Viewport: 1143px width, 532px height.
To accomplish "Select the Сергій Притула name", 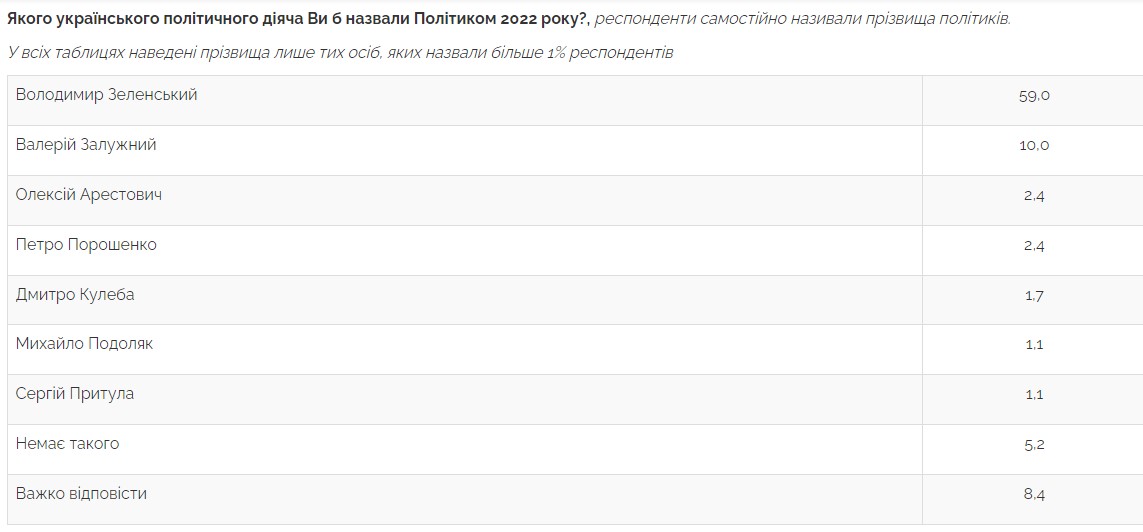I will point(75,394).
